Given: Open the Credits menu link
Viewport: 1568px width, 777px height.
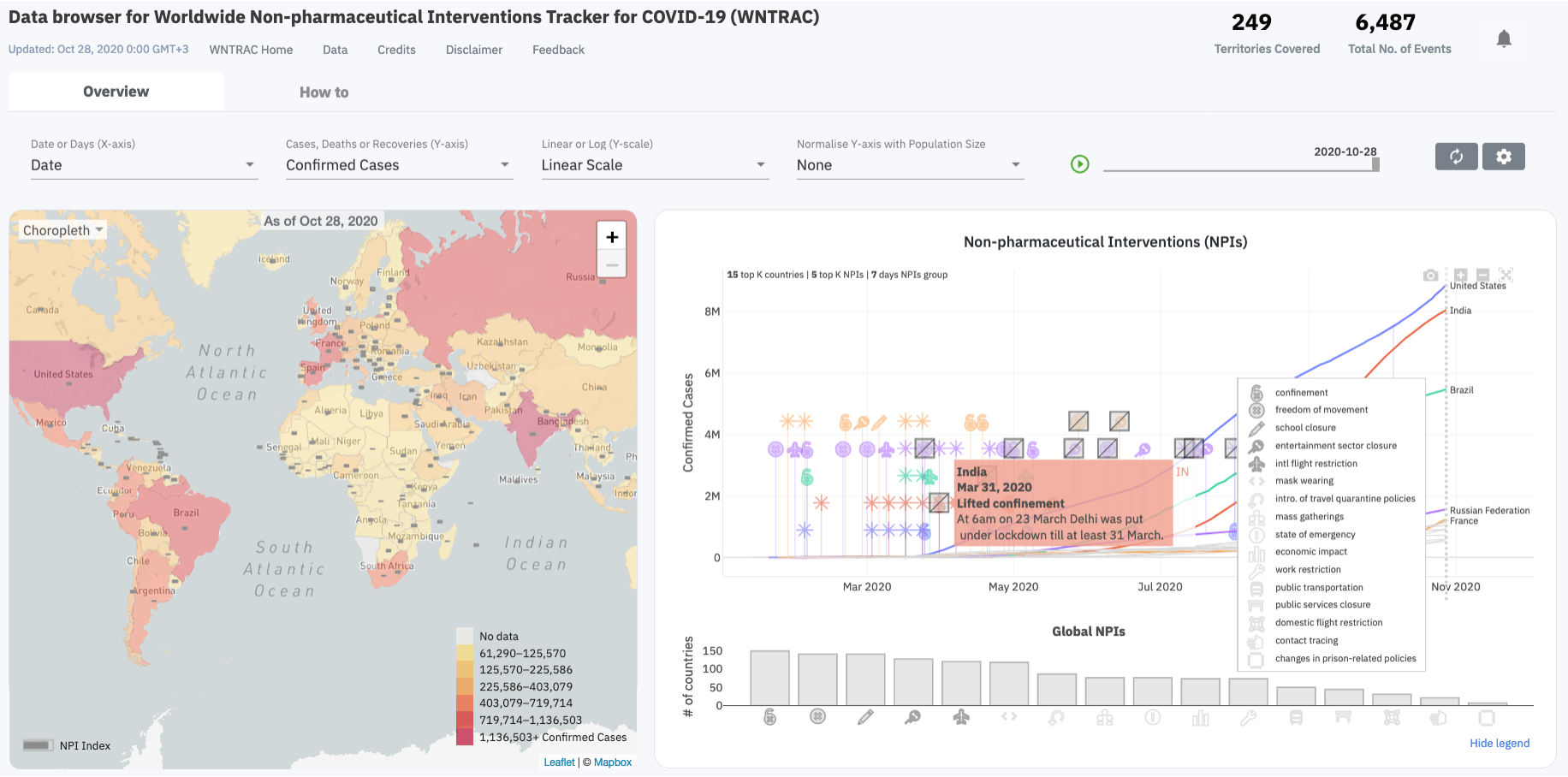Looking at the screenshot, I should (396, 50).
